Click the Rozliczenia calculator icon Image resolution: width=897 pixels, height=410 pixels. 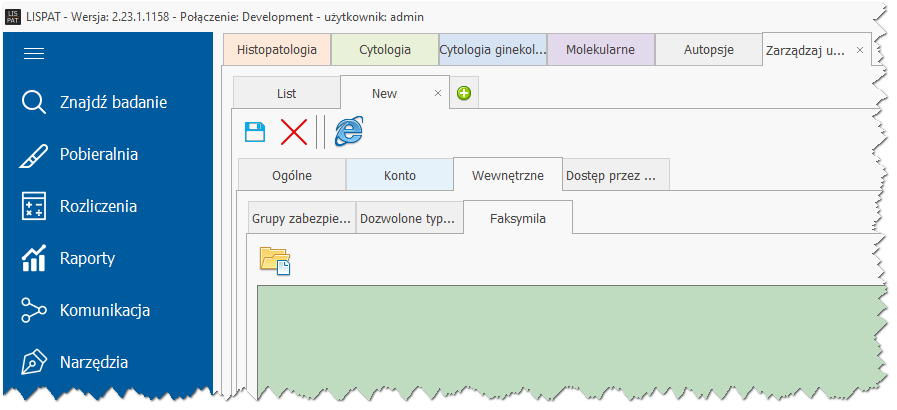(34, 206)
